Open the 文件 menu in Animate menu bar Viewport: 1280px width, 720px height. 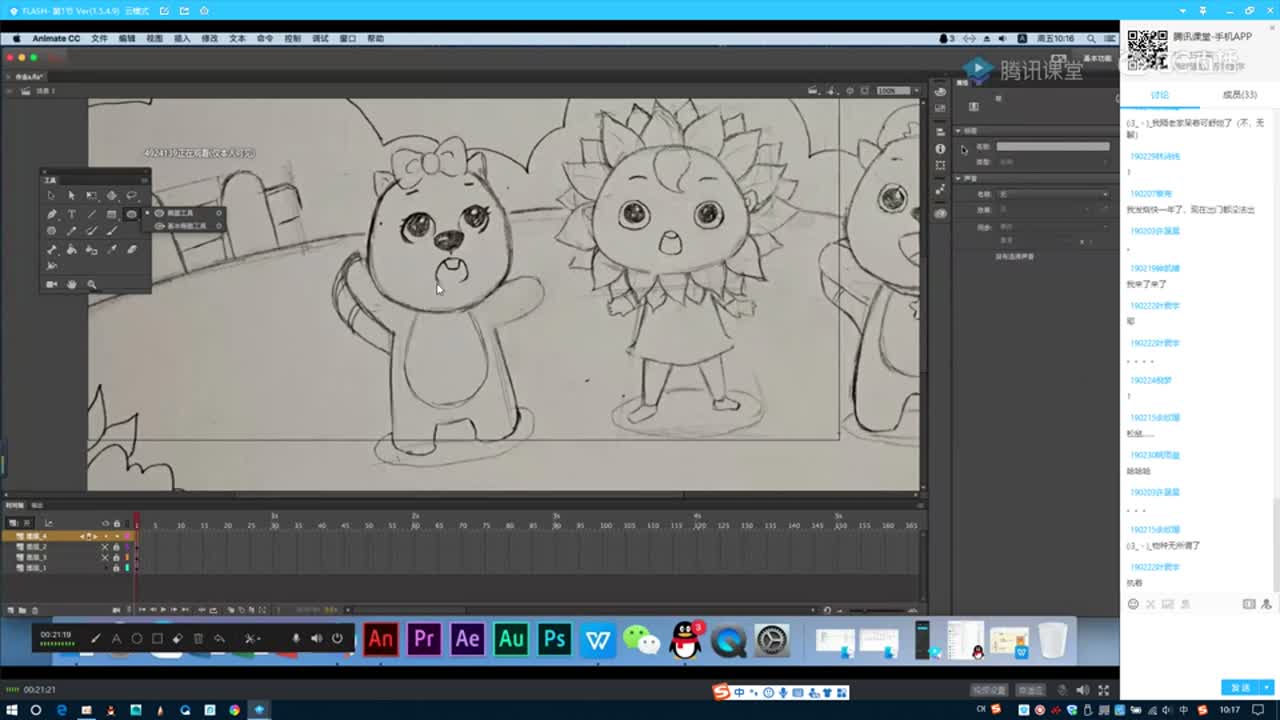tap(99, 38)
